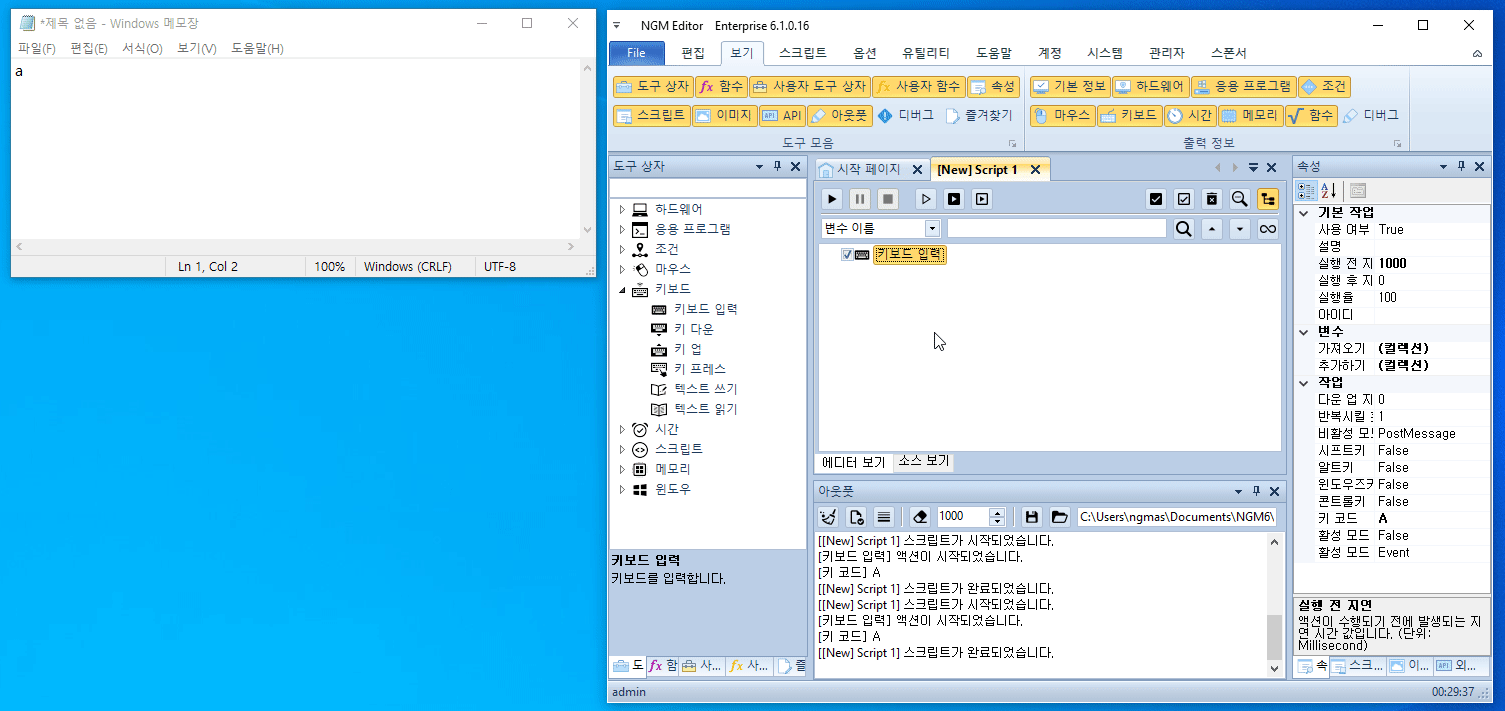Save output with the floppy disk icon

point(1032,517)
